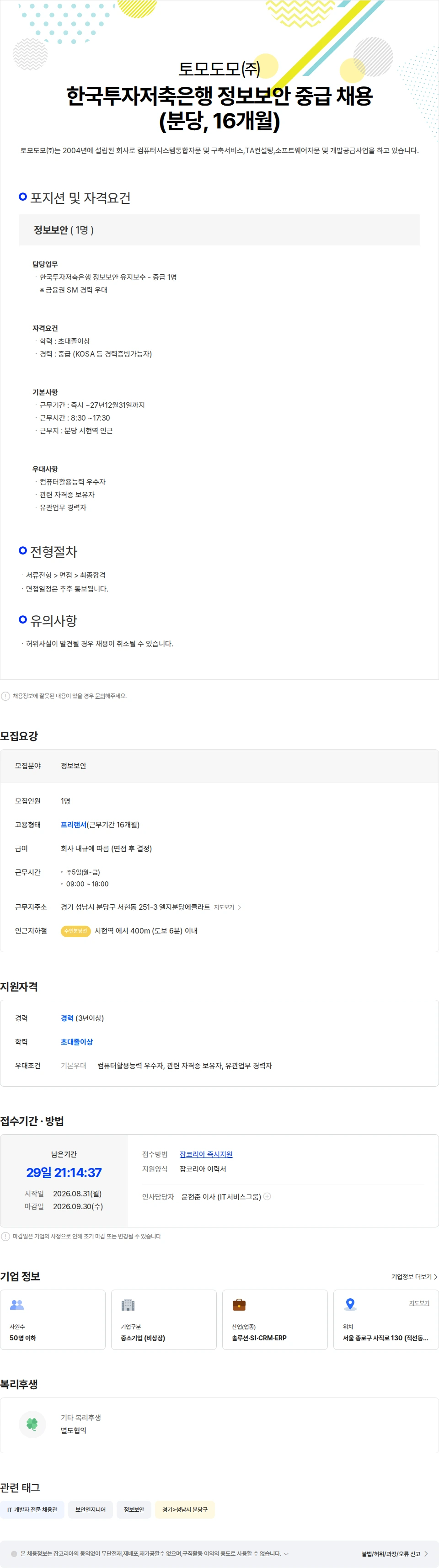Click the 경력 requirement link
This screenshot has height=1568, width=439.
pyautogui.click(x=67, y=1018)
